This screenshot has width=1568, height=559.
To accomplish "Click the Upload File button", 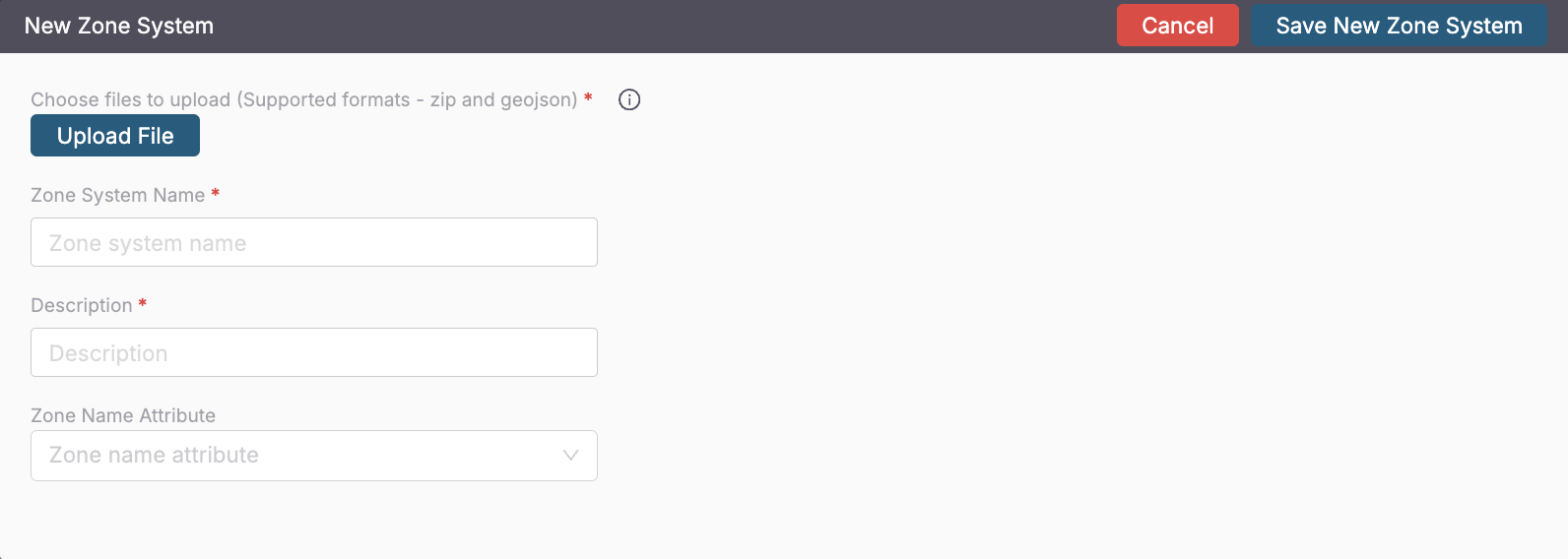I will (x=115, y=136).
